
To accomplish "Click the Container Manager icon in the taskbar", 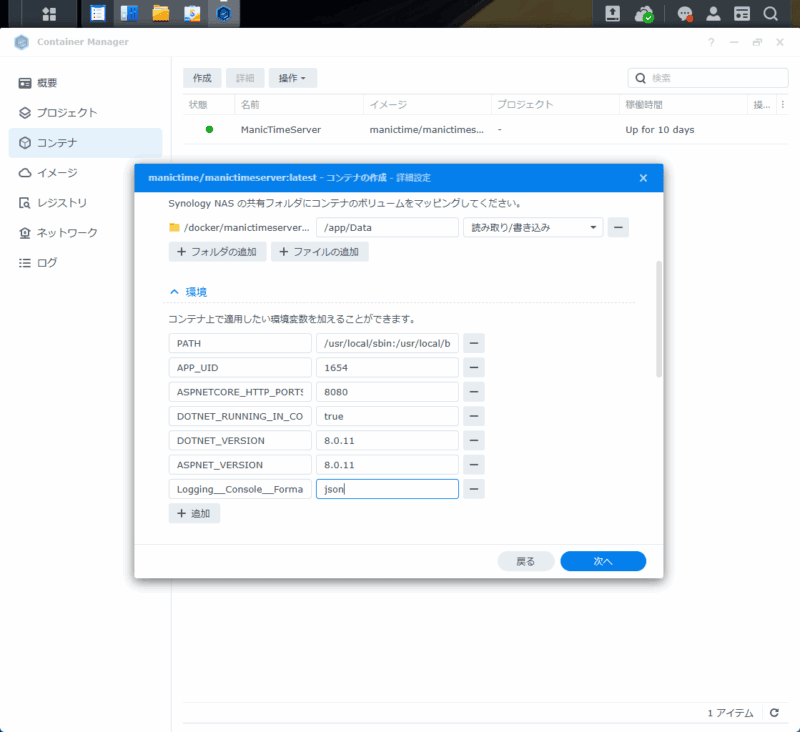I will click(x=224, y=14).
